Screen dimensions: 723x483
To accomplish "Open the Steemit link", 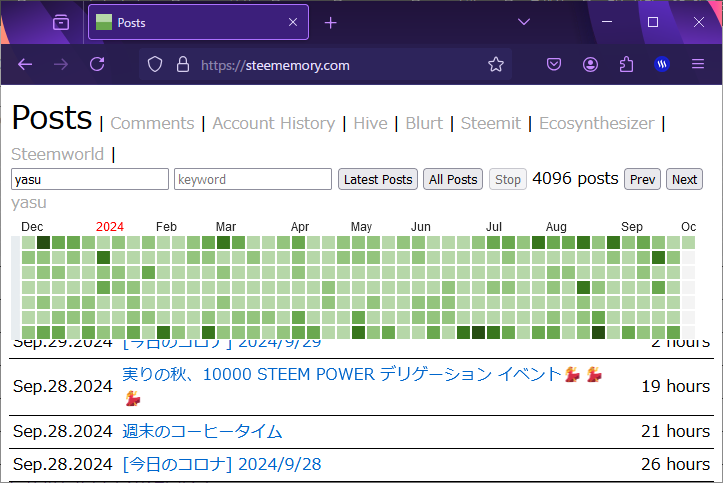I will tap(491, 124).
